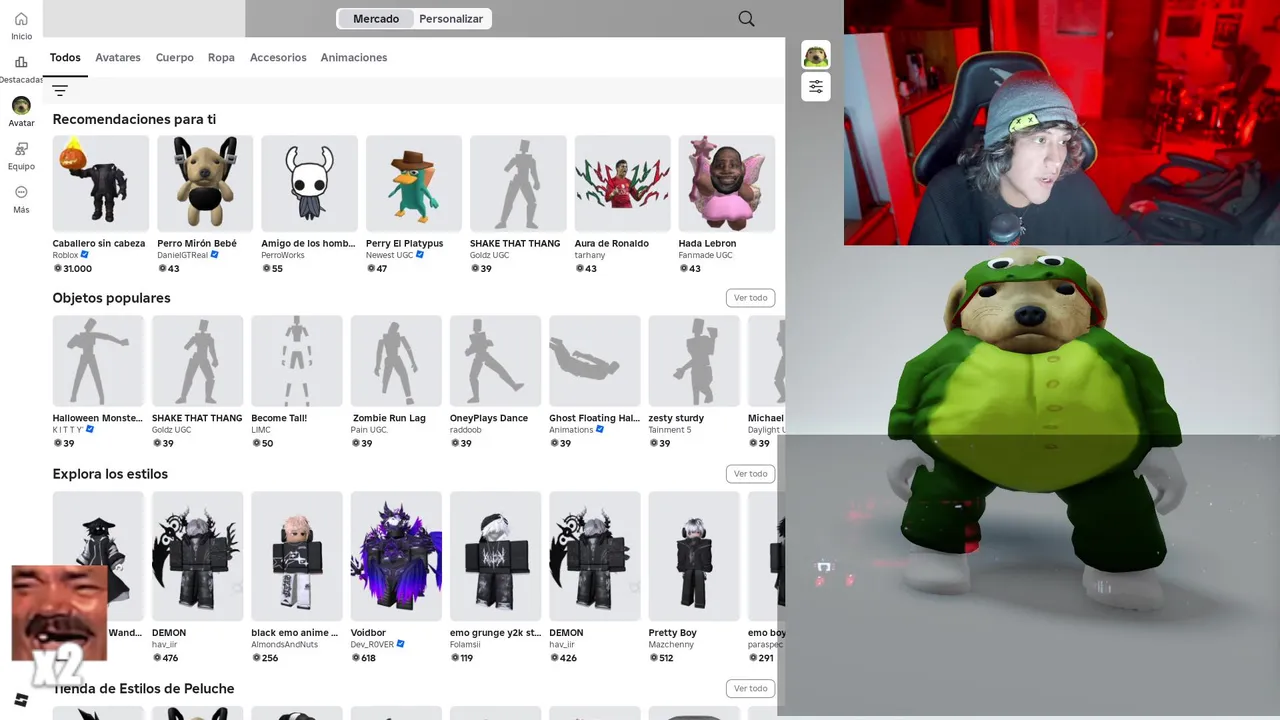Click Ver todo for Explora los estilos
Screen dimensions: 1280x720
(750, 474)
